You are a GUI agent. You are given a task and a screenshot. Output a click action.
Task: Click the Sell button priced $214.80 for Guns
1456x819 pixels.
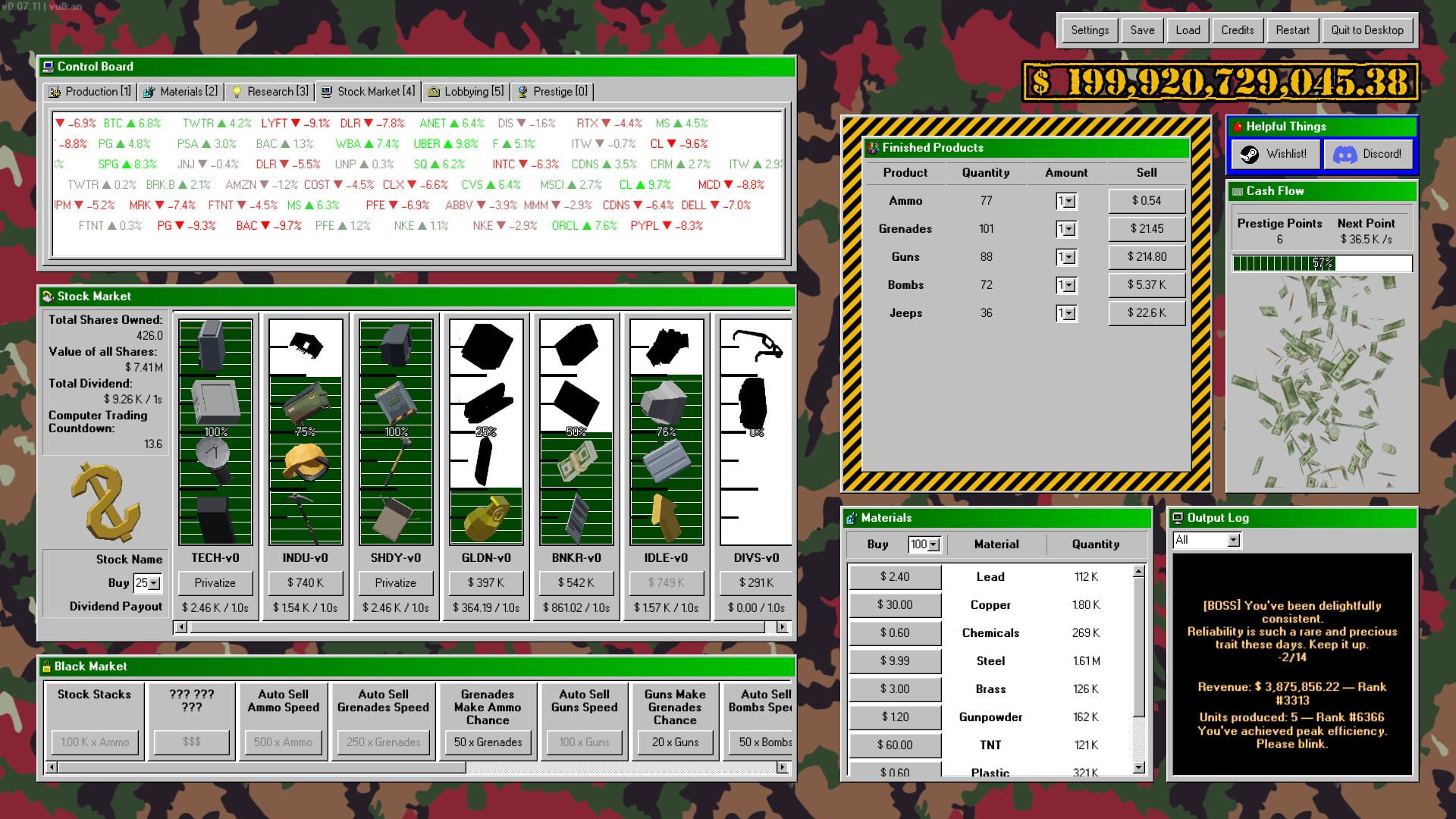[x=1147, y=256]
